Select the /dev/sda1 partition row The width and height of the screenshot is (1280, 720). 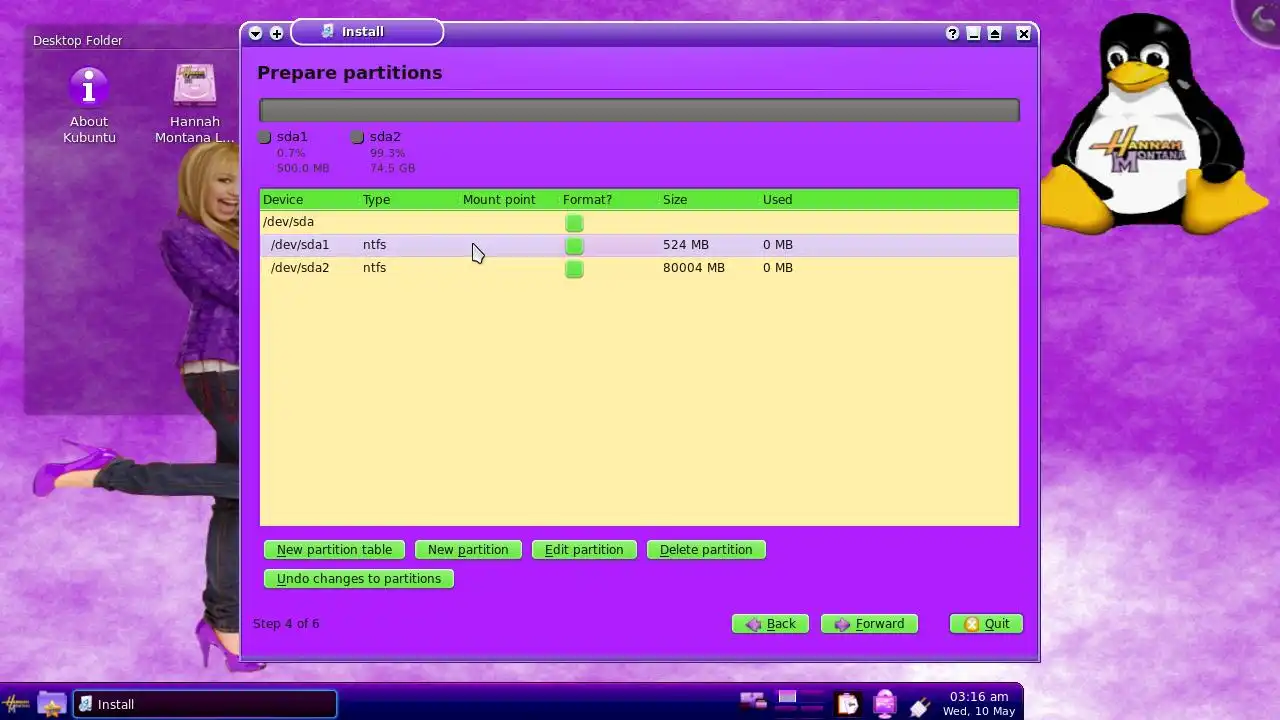[x=639, y=245]
